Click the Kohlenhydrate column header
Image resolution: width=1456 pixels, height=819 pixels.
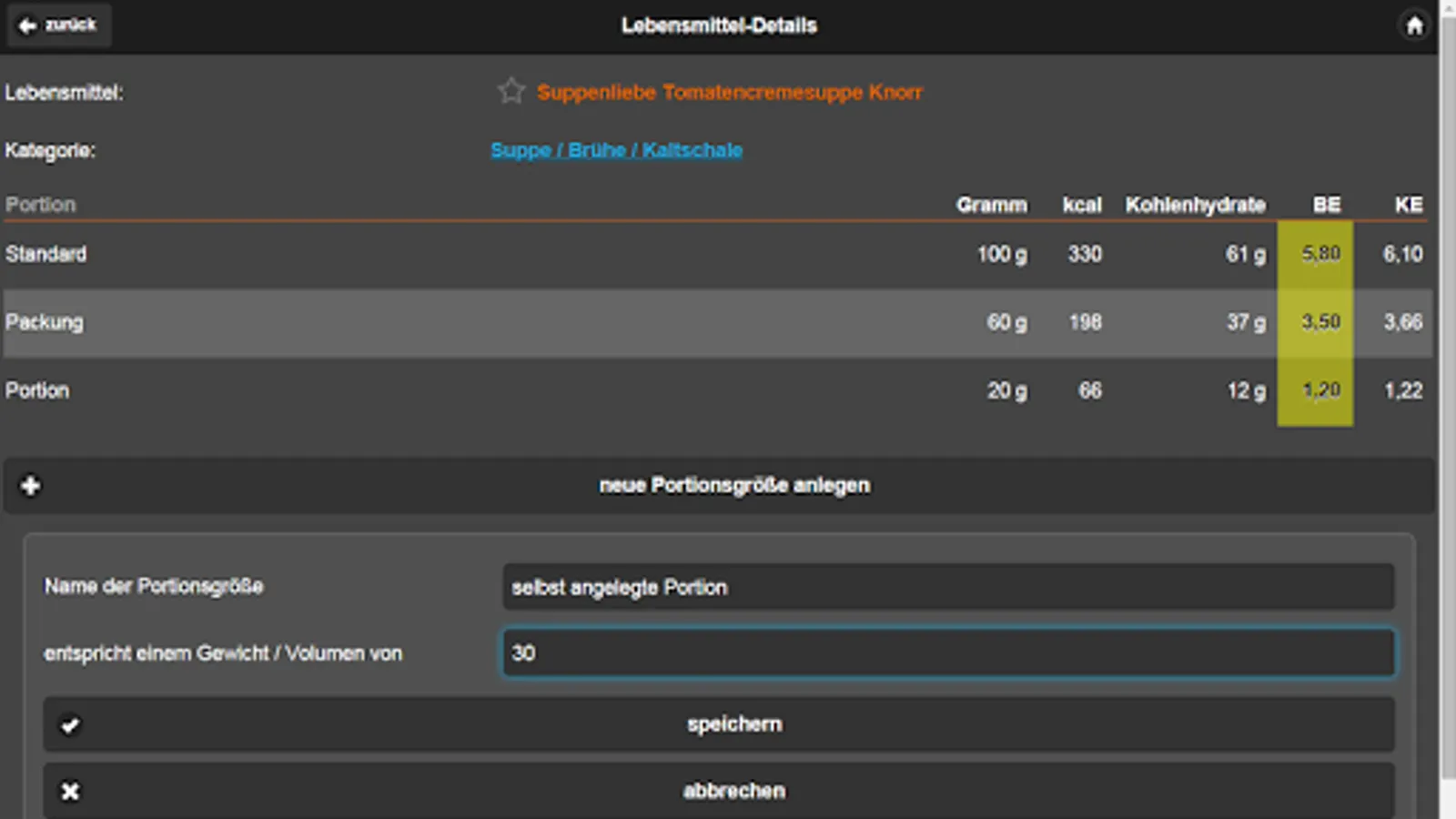tap(1195, 205)
